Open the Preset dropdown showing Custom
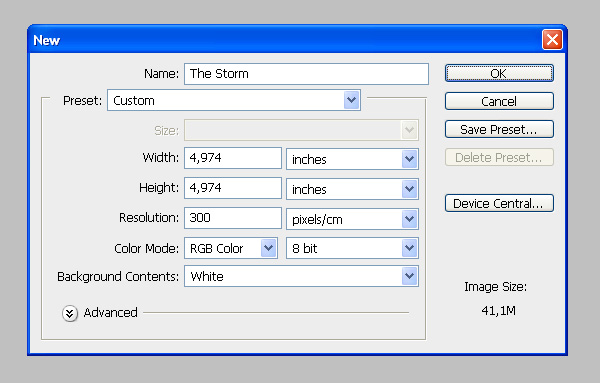This screenshot has height=383, width=600. click(234, 100)
